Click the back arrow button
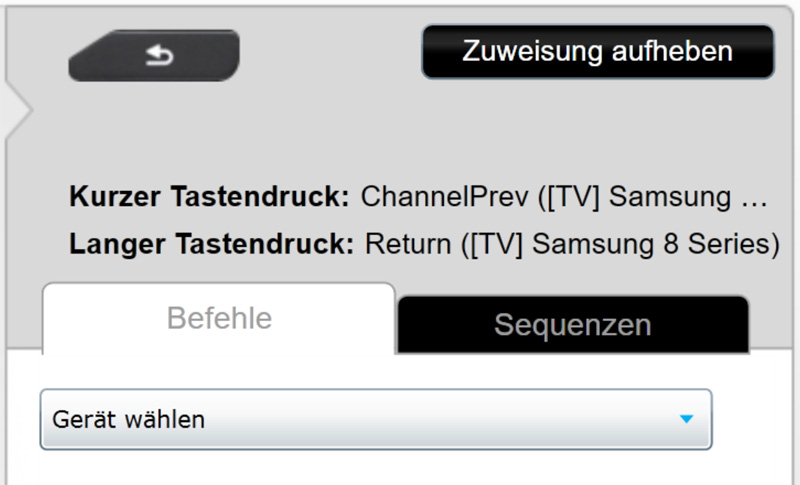This screenshot has height=485, width=800. point(154,56)
